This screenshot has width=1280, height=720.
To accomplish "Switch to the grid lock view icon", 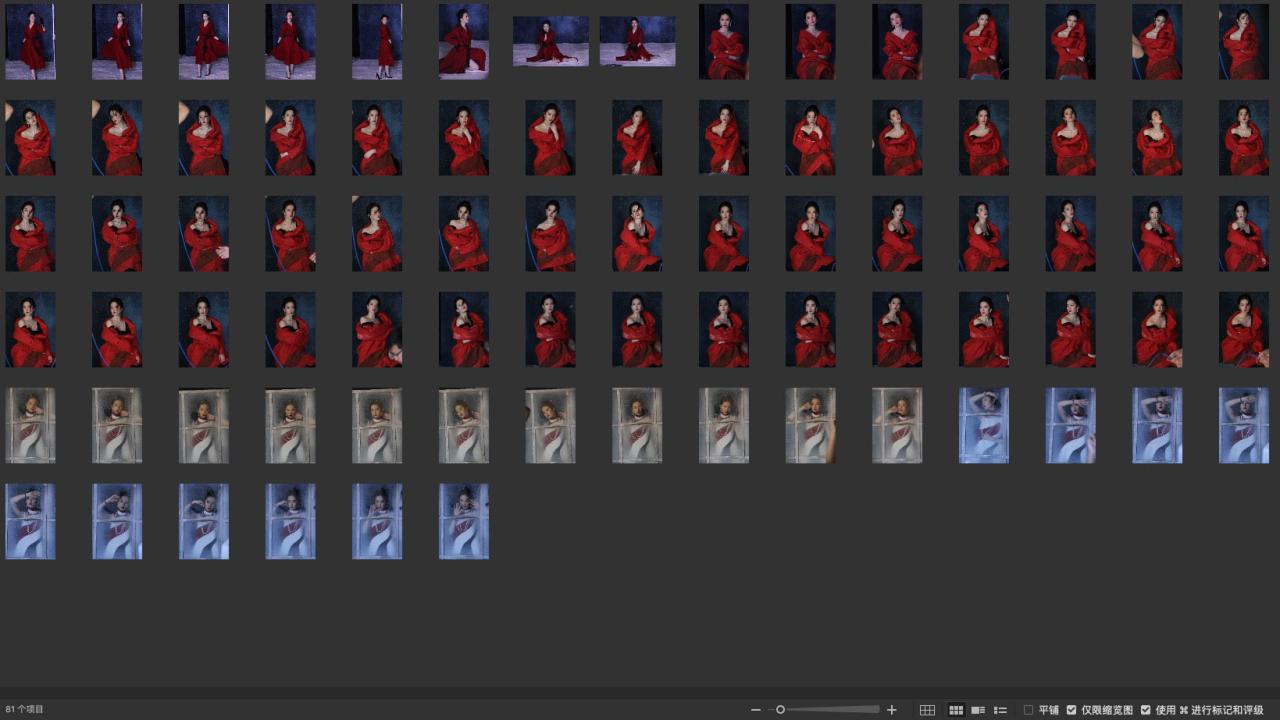I will 927,710.
